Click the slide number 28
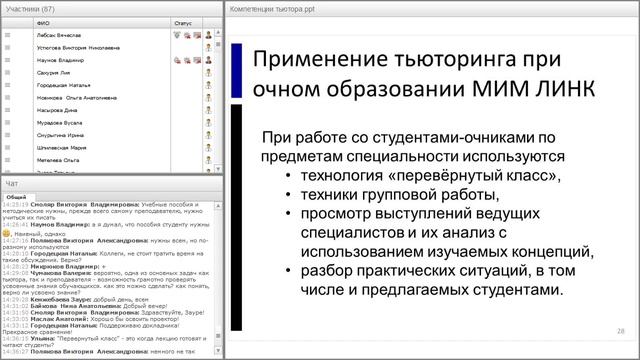The width and height of the screenshot is (640, 360). pos(621,331)
